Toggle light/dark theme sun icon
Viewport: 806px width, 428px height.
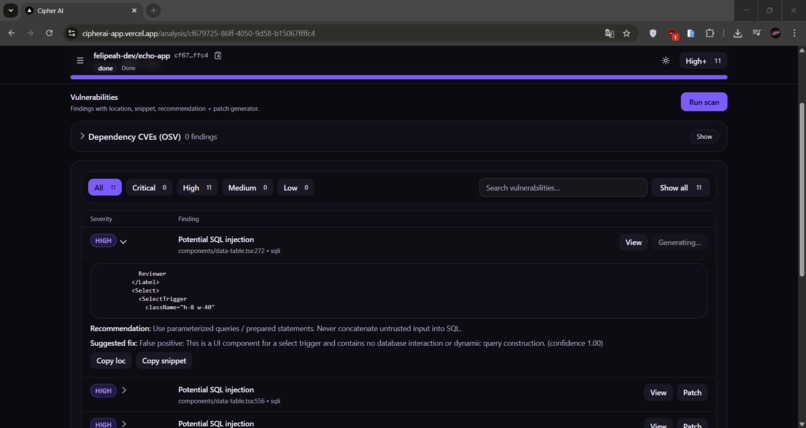click(666, 61)
